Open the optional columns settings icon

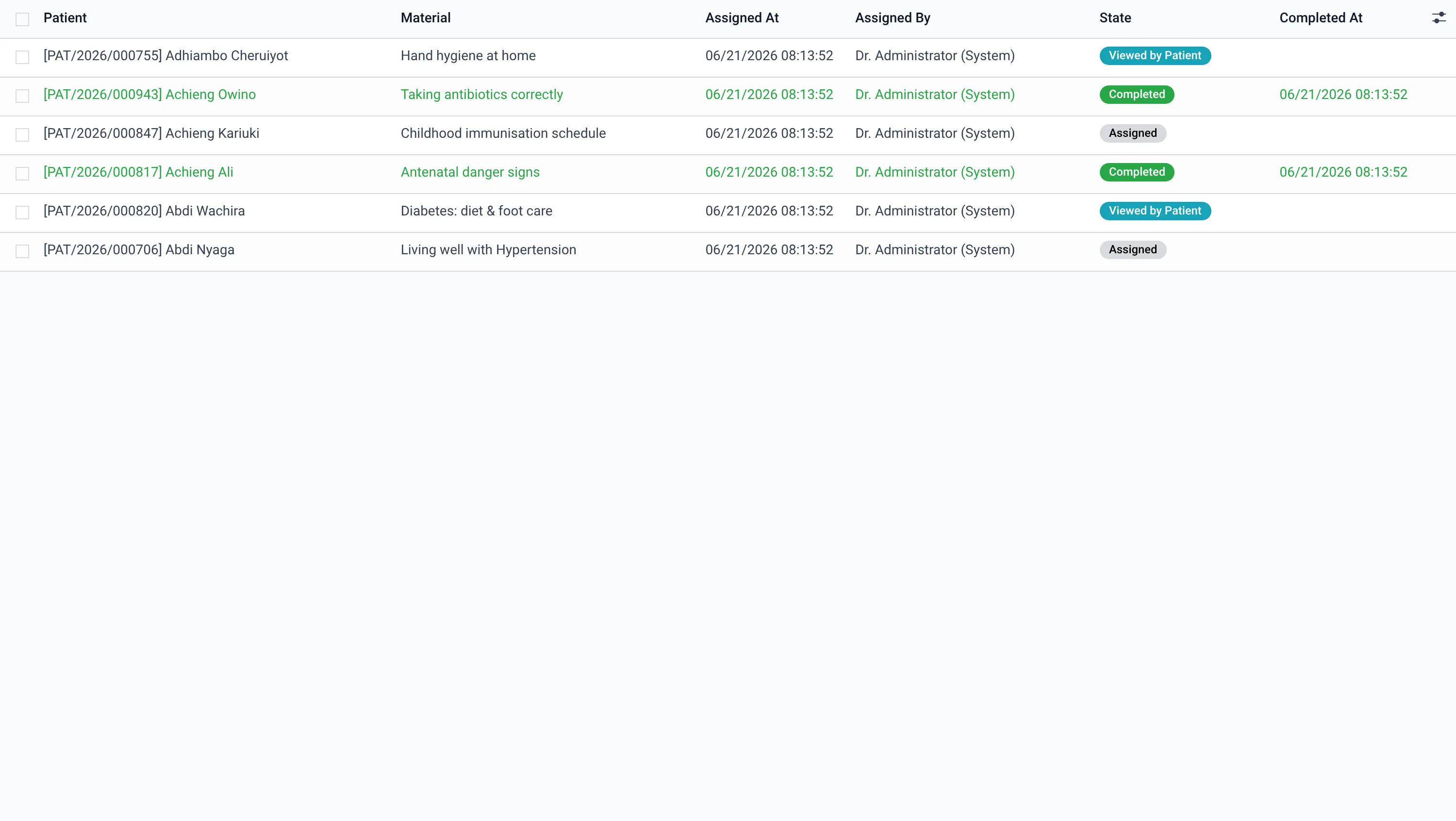coord(1439,18)
